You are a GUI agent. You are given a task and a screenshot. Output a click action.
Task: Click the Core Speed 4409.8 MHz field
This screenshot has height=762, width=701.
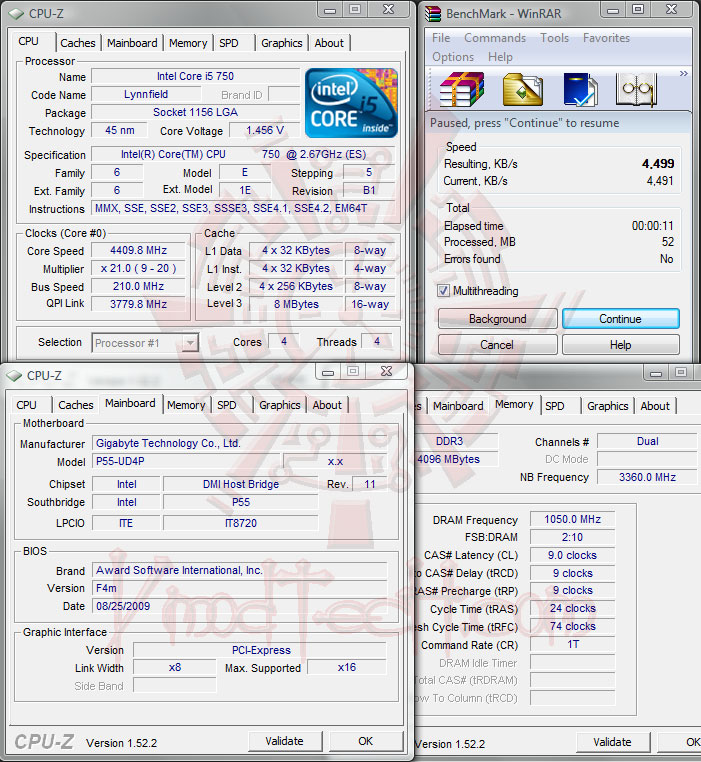[139, 250]
